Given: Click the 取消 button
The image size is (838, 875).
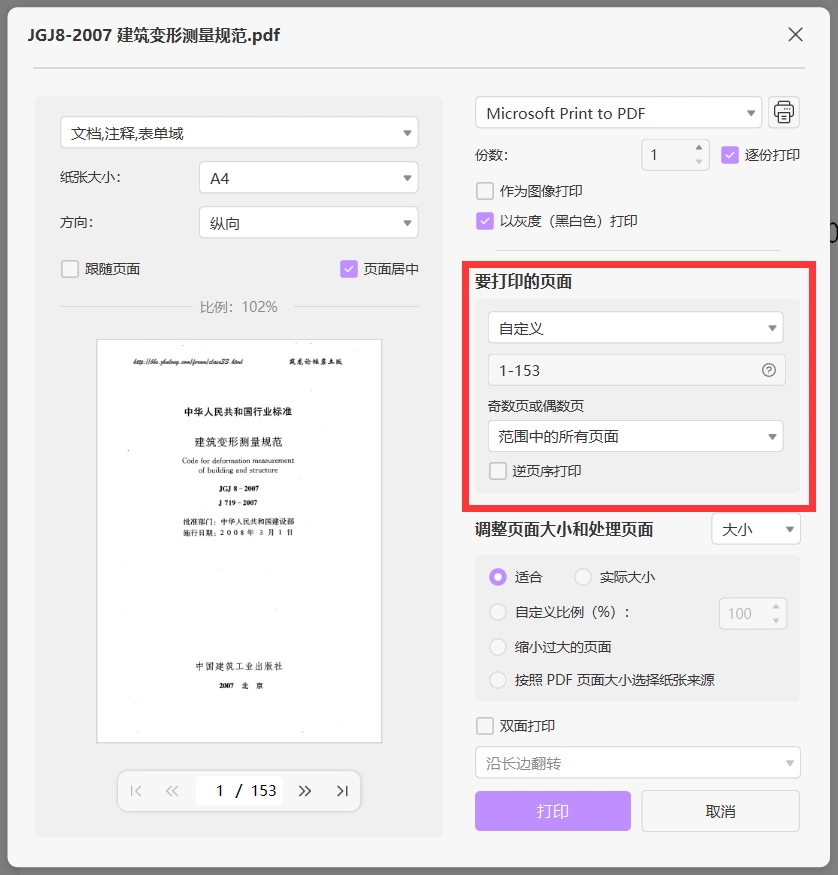Looking at the screenshot, I should (720, 811).
